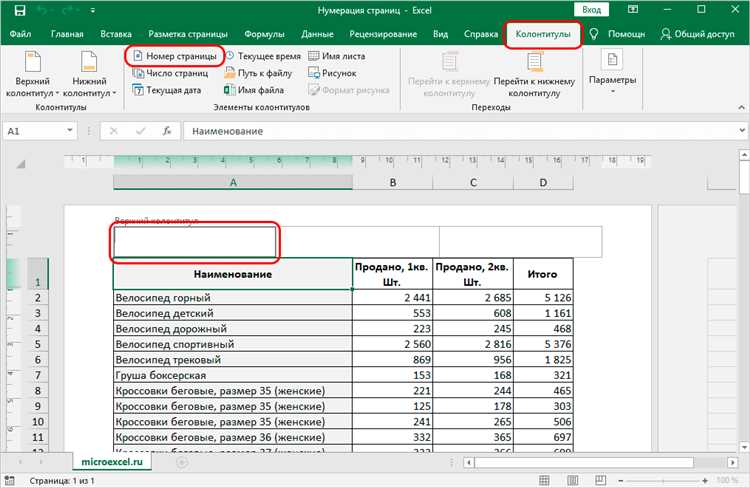The width and height of the screenshot is (750, 488).
Task: Select all cells via corner triangle
Action: (x=21, y=165)
